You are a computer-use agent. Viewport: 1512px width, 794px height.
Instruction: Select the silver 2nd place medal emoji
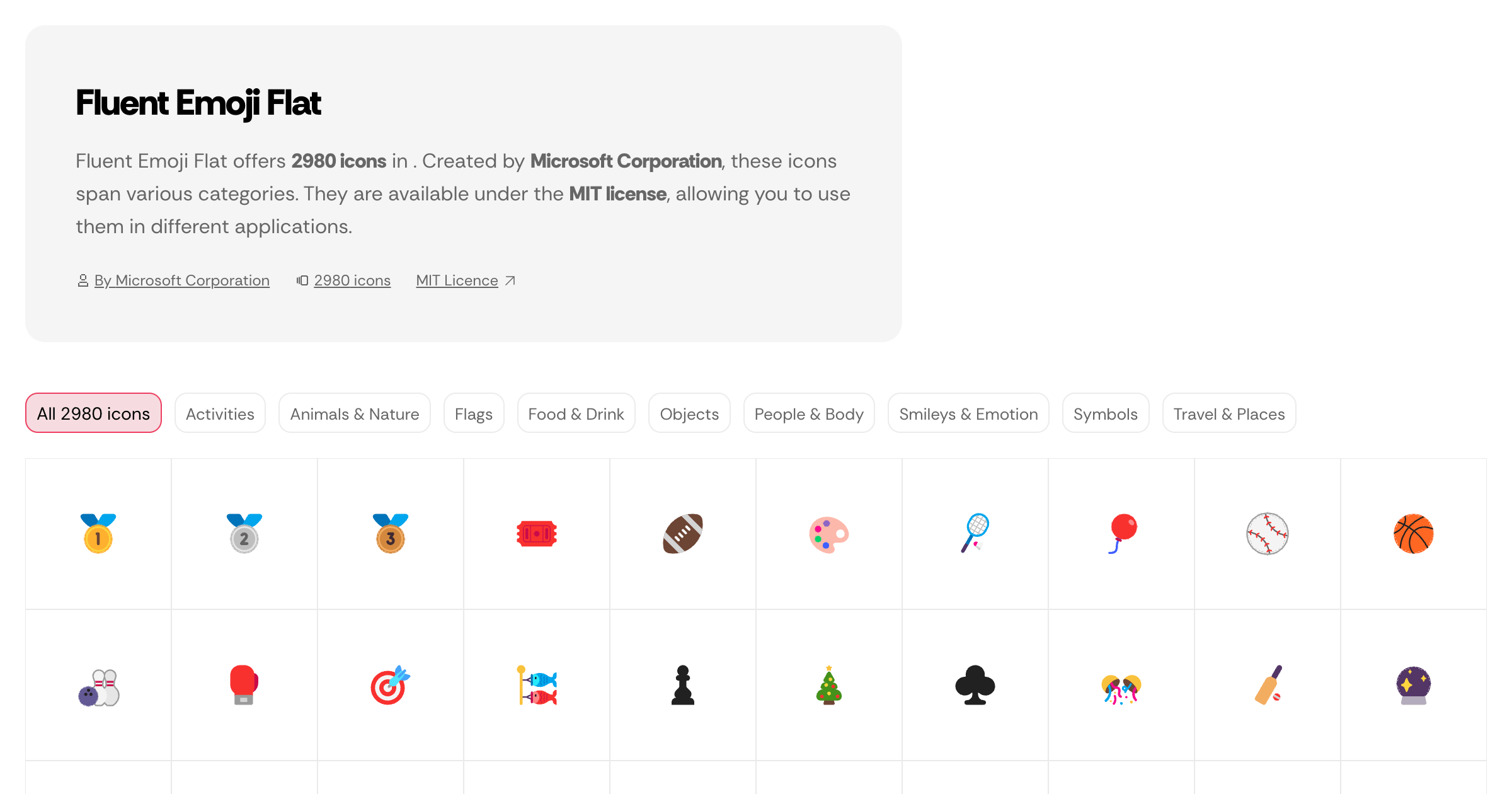tap(244, 534)
